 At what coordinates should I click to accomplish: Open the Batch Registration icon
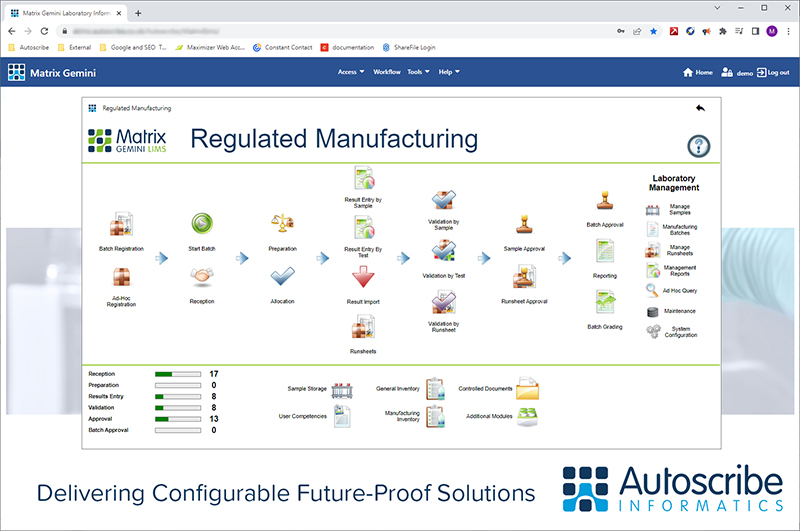click(x=121, y=225)
